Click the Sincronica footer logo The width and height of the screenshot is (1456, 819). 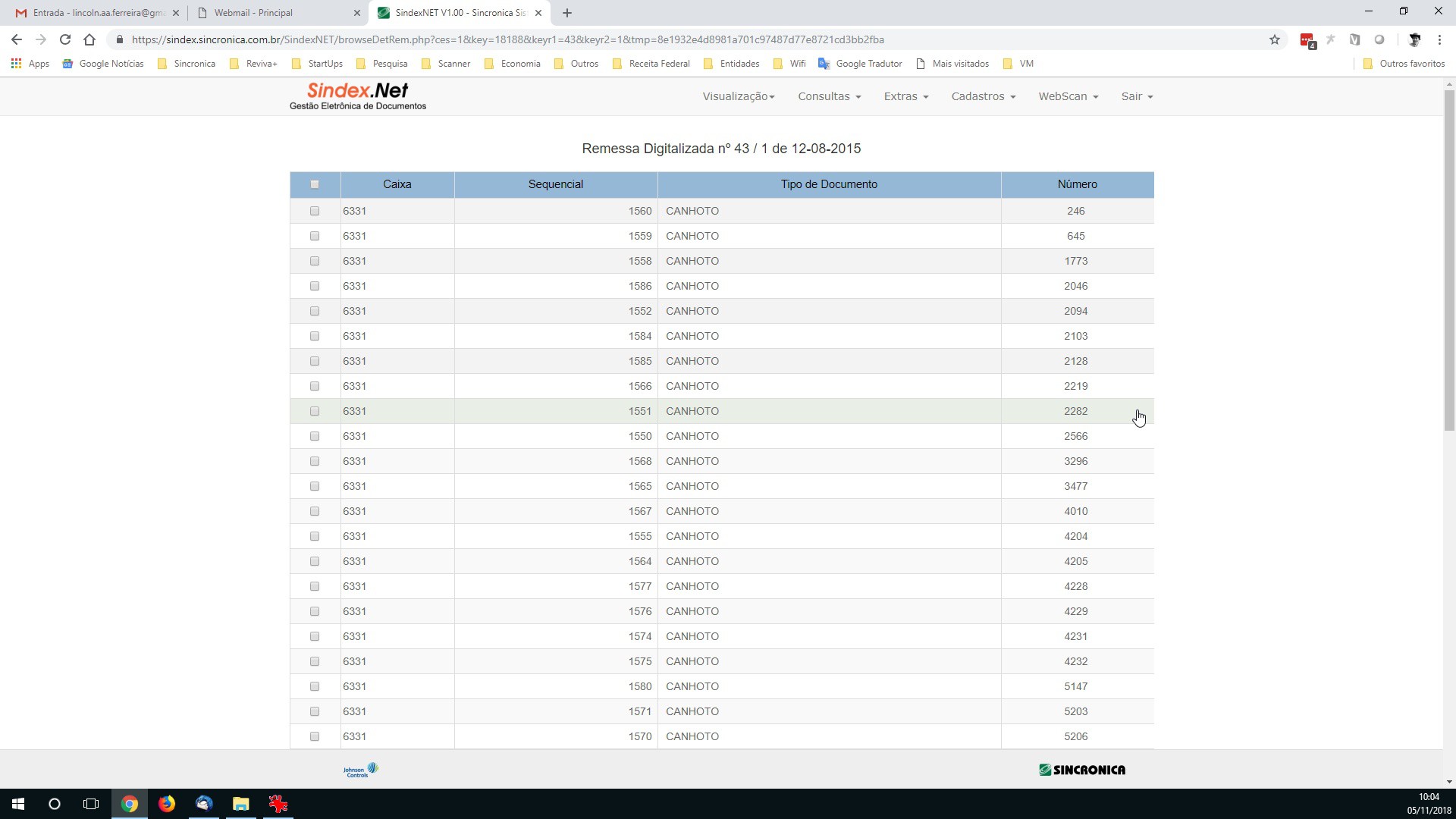(1082, 770)
